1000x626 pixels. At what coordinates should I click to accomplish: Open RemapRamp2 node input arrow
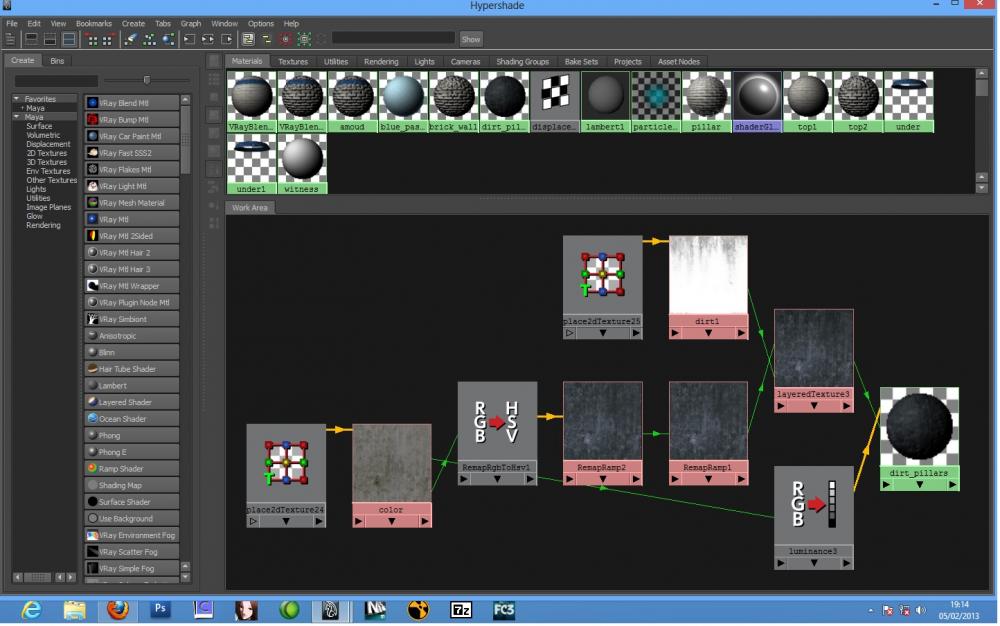pos(570,479)
